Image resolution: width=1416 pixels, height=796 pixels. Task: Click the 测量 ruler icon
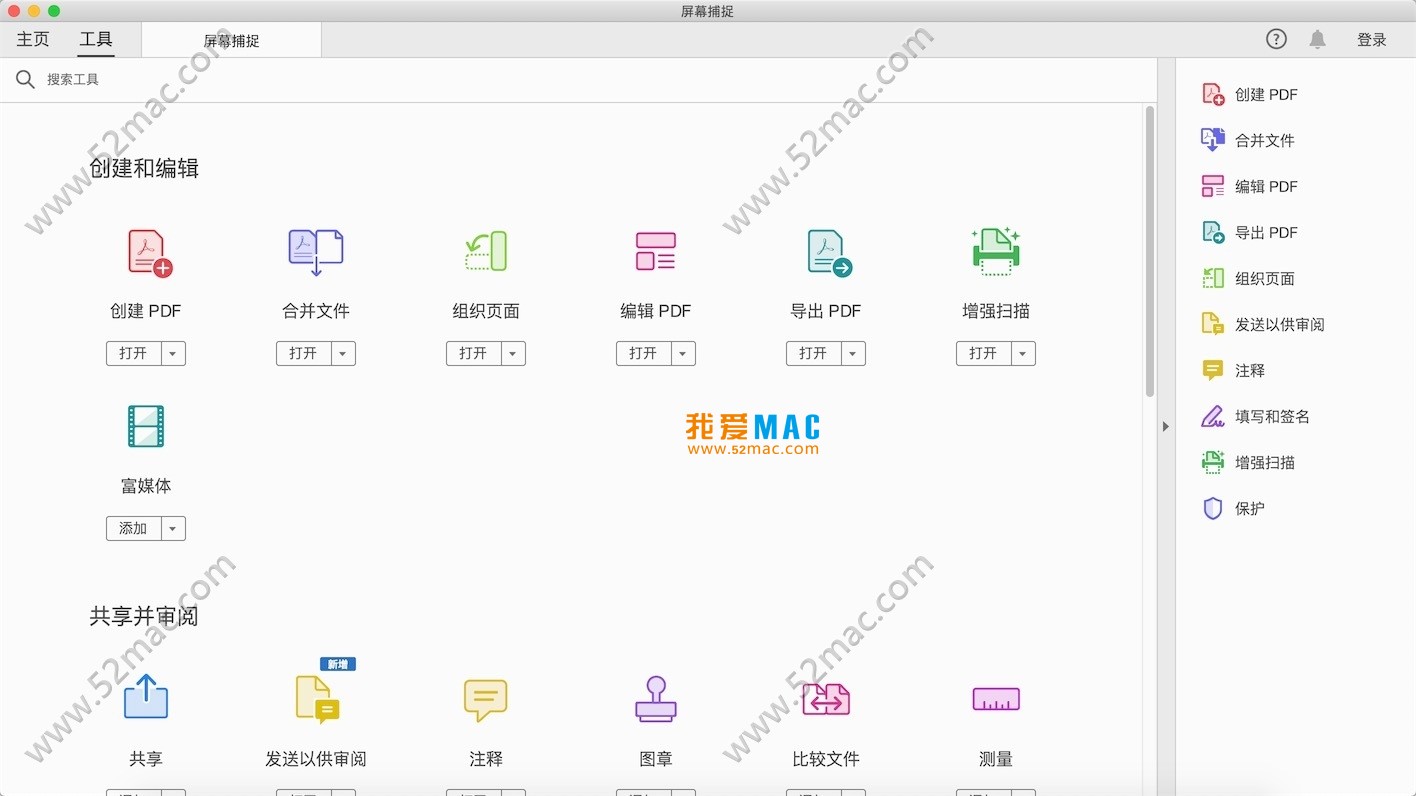pyautogui.click(x=996, y=699)
